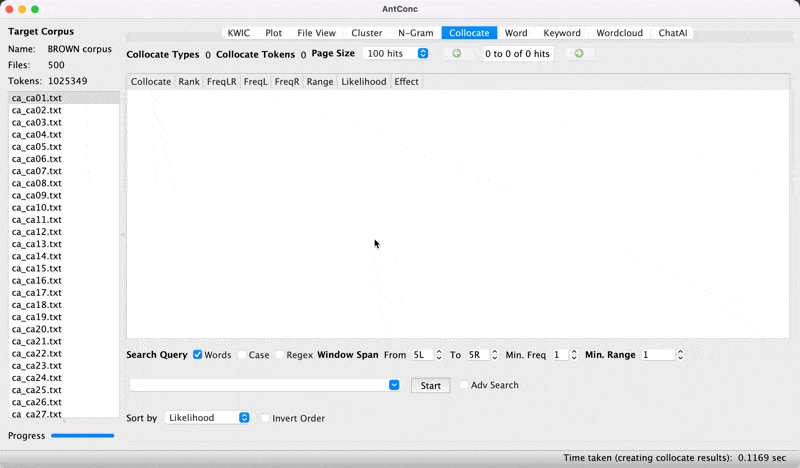The width and height of the screenshot is (800, 468).
Task: Sort by the Likelihood column header
Action: point(363,81)
